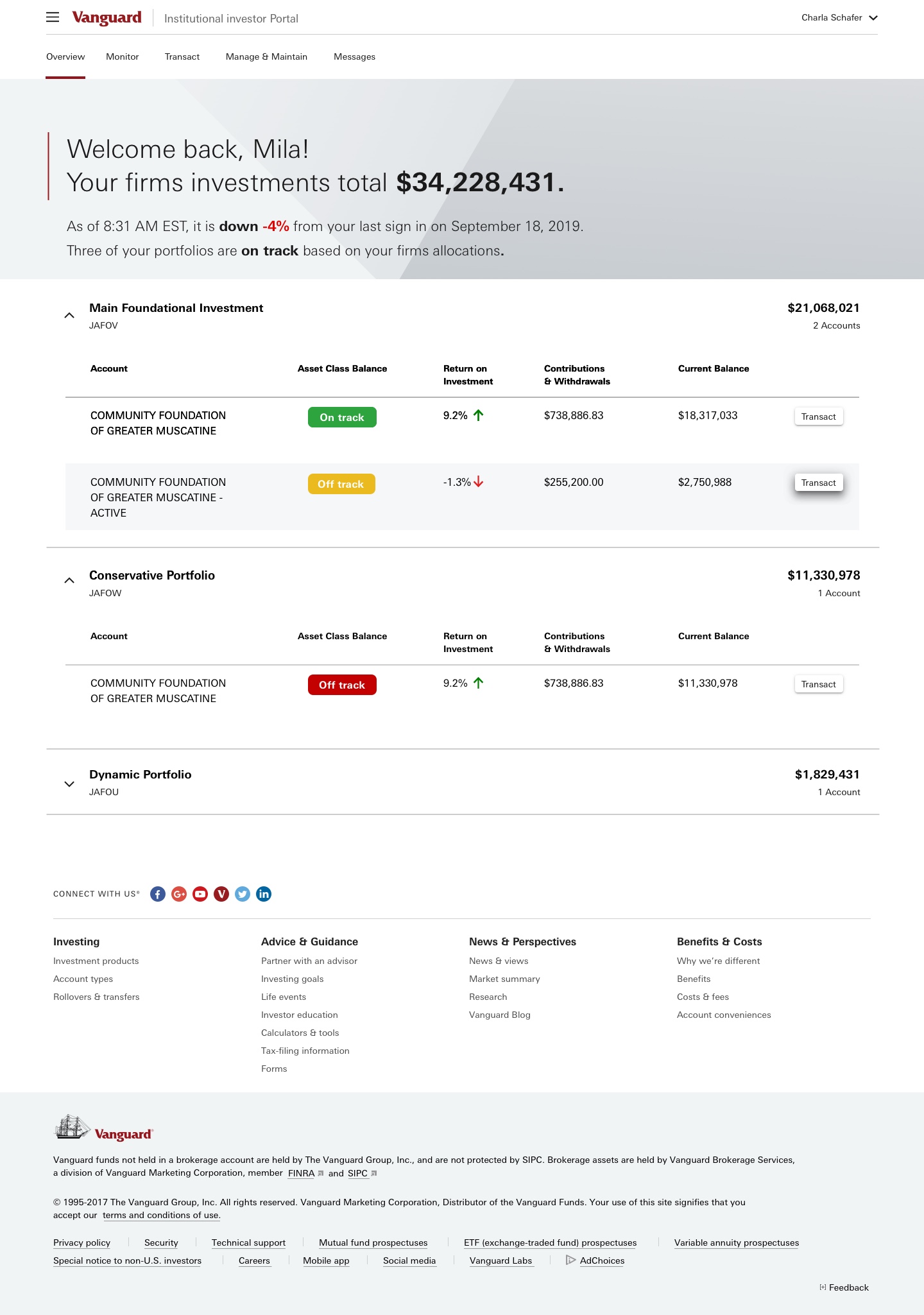Expand Dynamic Portfolio section
Image resolution: width=924 pixels, height=1315 pixels.
coord(69,784)
